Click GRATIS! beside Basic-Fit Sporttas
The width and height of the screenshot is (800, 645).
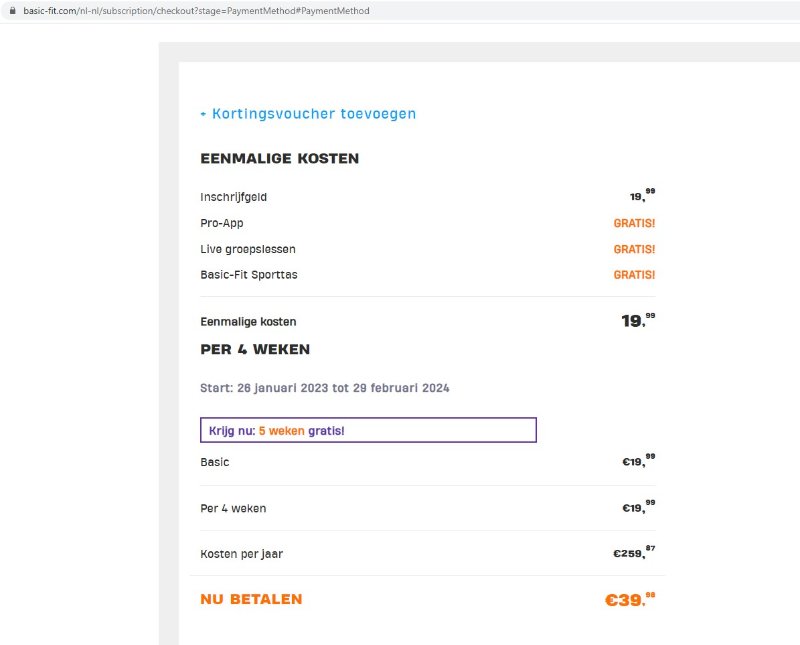pos(634,275)
